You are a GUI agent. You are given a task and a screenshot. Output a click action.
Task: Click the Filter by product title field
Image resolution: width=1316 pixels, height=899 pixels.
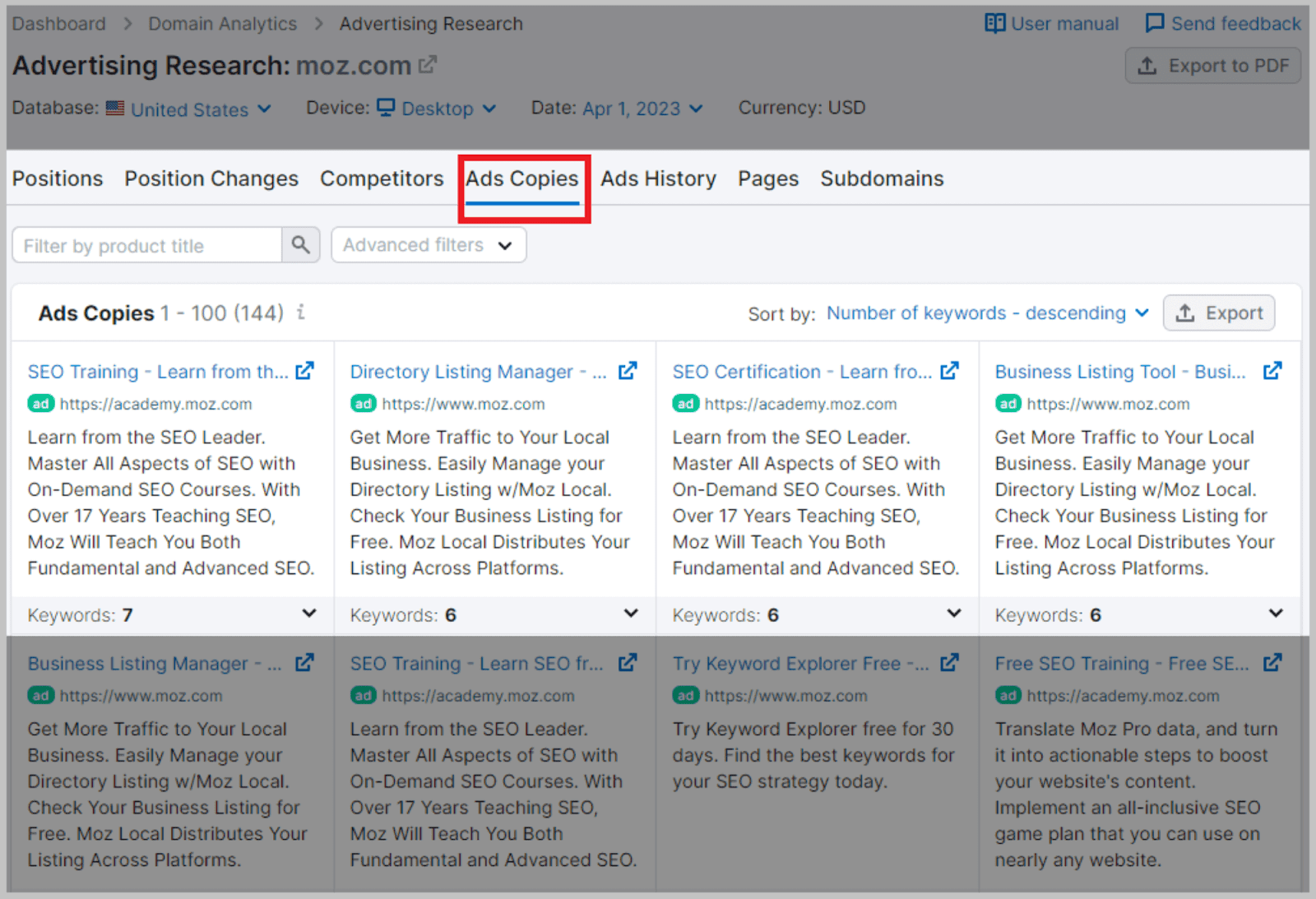147,245
